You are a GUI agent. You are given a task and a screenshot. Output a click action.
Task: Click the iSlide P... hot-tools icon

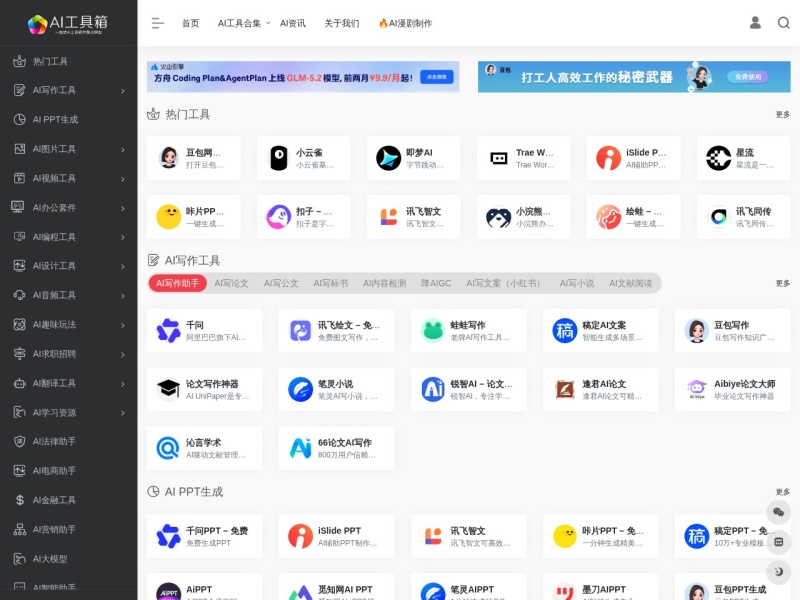coord(609,158)
